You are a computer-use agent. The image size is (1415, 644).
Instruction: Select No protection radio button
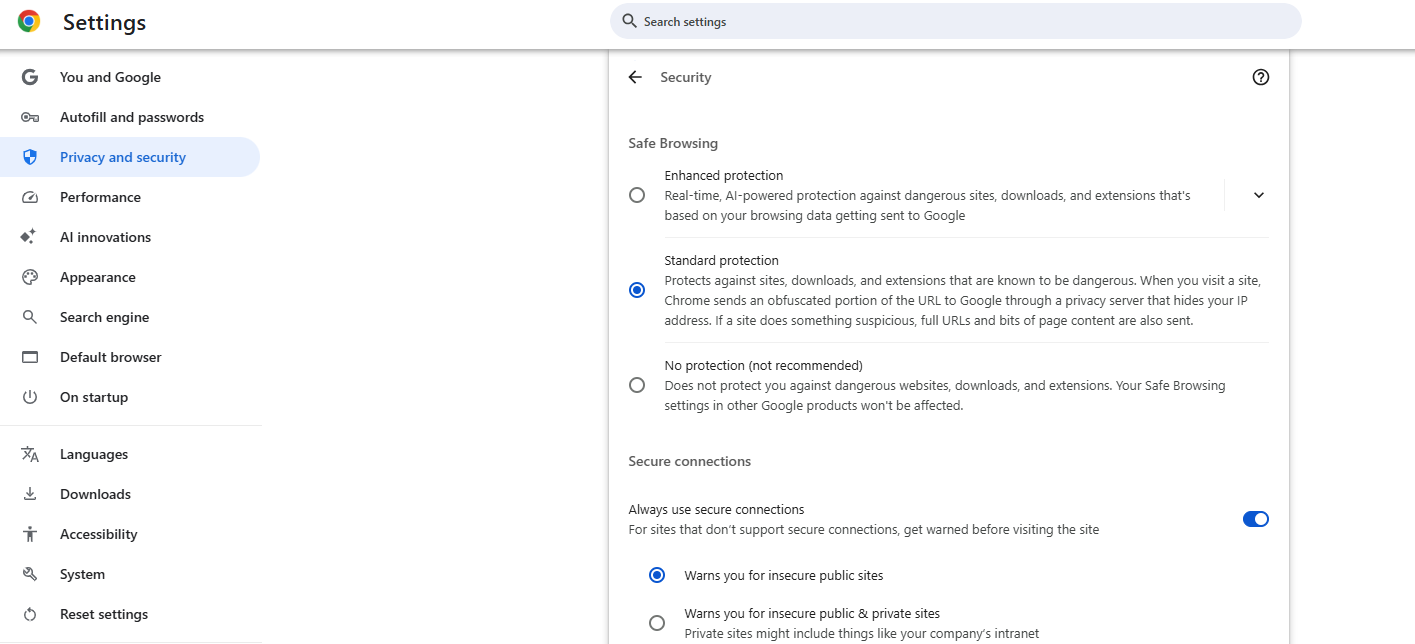point(637,385)
